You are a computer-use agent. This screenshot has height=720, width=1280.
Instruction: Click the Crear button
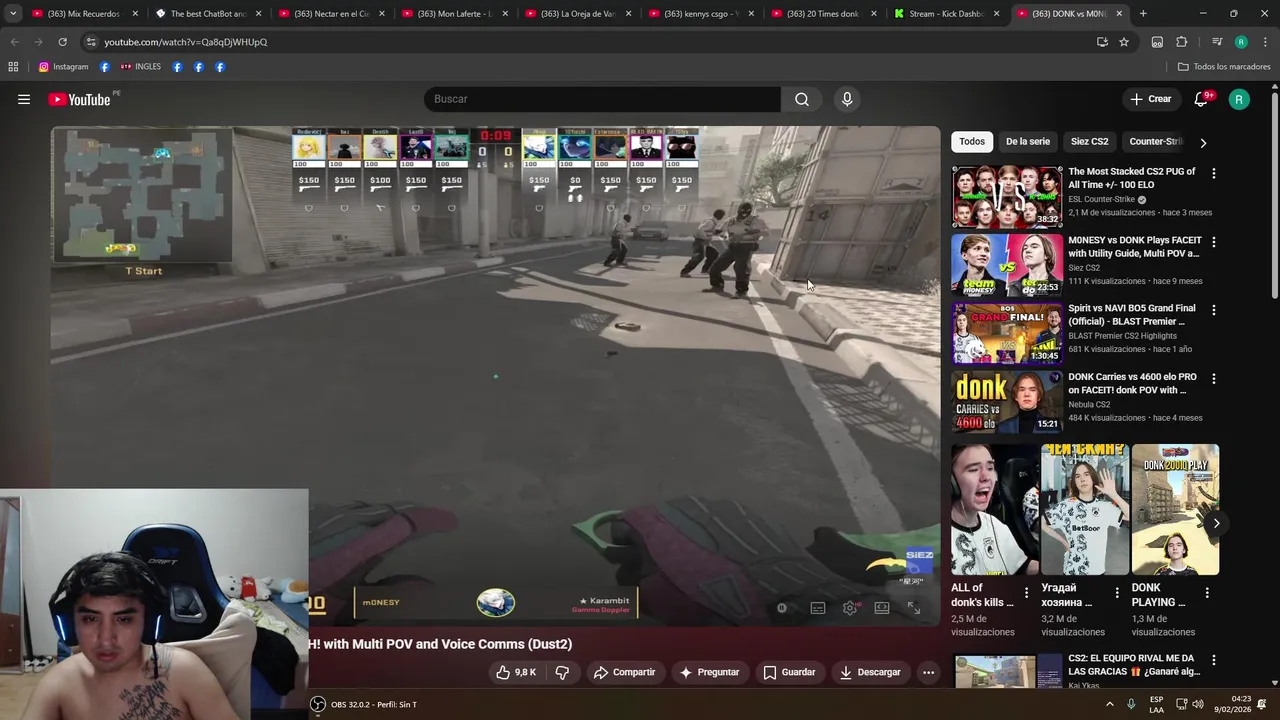pyautogui.click(x=1150, y=99)
